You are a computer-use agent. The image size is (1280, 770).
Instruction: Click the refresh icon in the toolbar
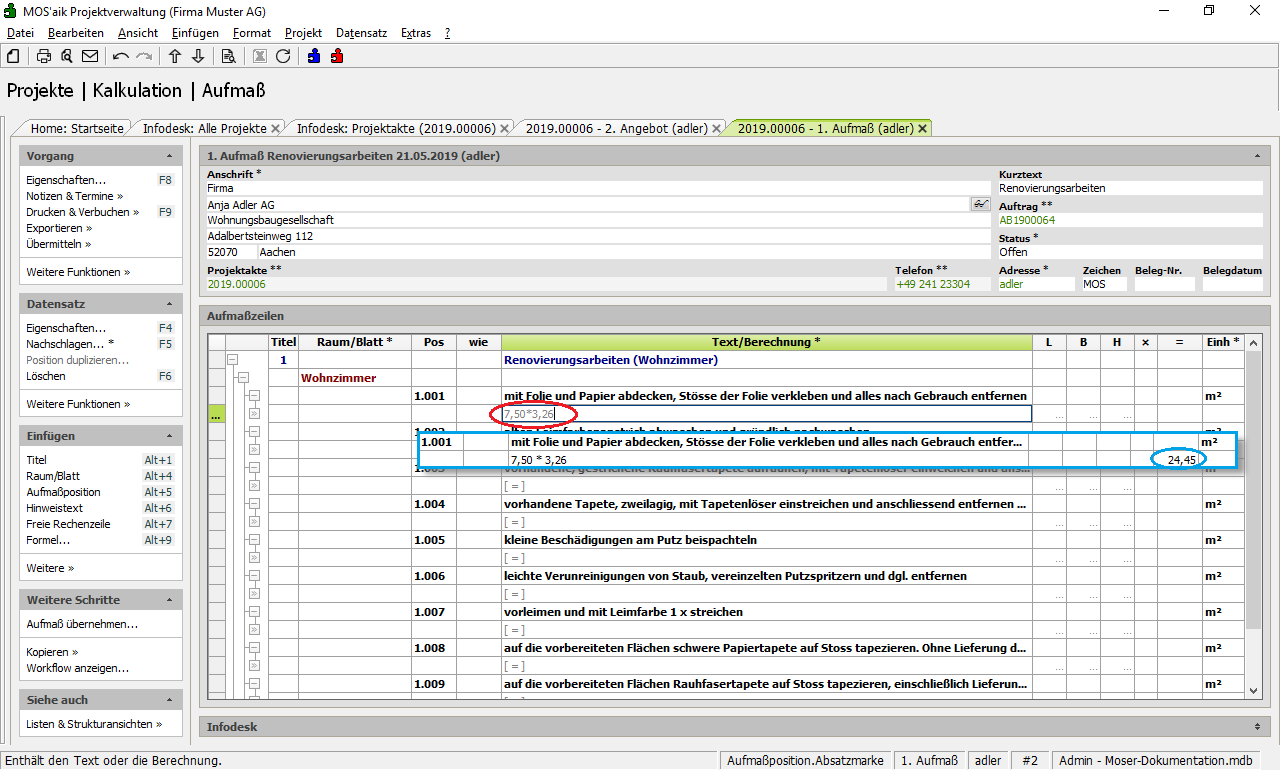pyautogui.click(x=283, y=56)
